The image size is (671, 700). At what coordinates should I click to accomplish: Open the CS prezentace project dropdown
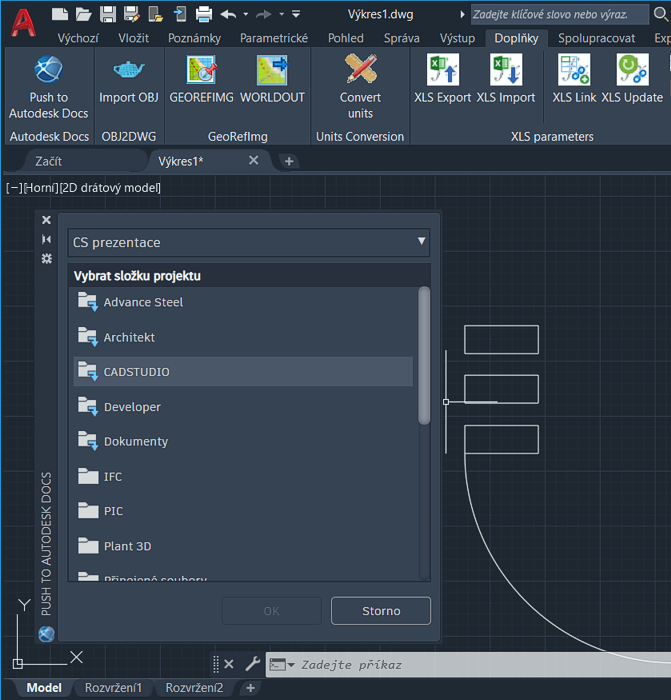click(x=249, y=242)
